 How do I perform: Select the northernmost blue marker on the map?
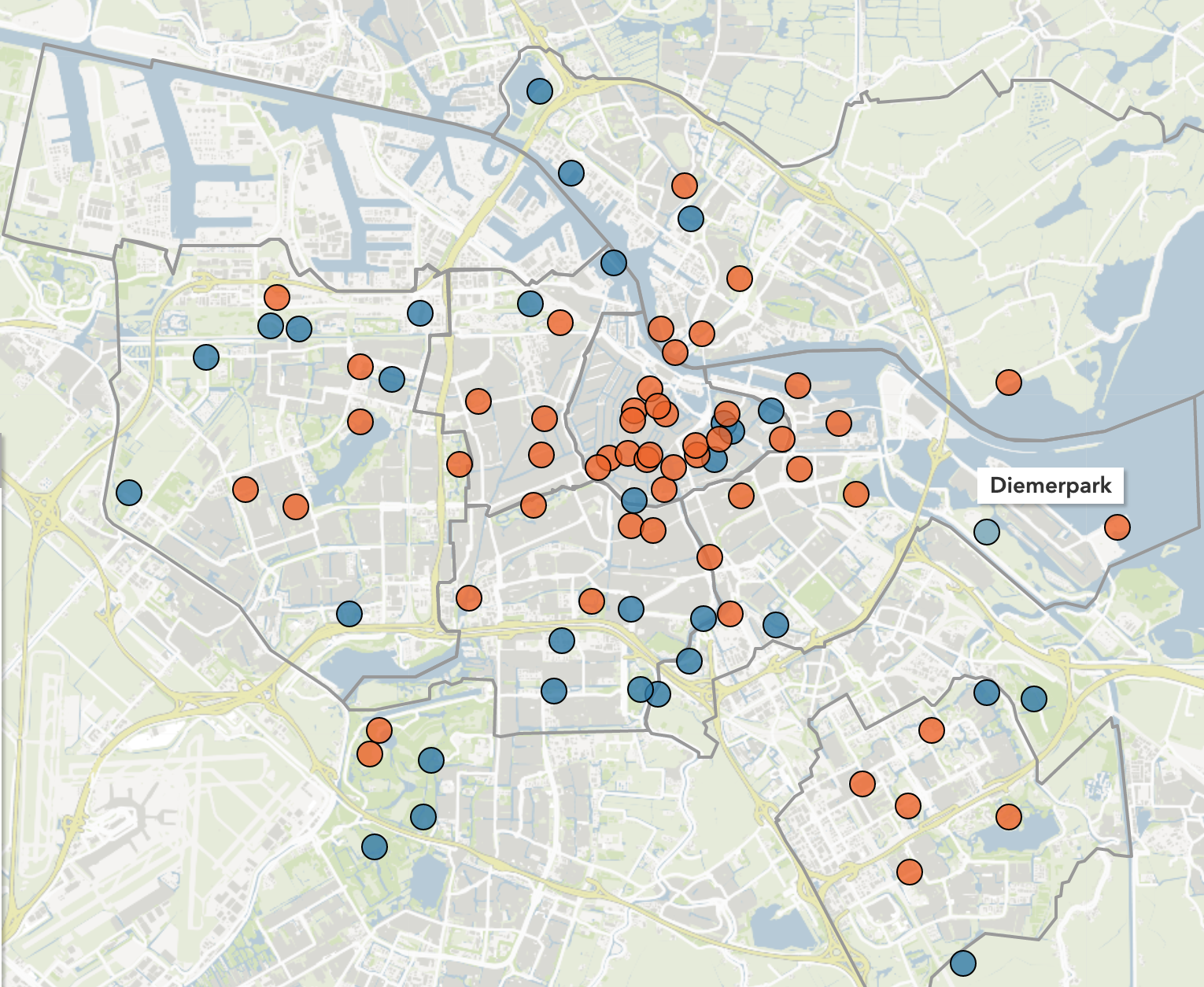pyautogui.click(x=539, y=91)
